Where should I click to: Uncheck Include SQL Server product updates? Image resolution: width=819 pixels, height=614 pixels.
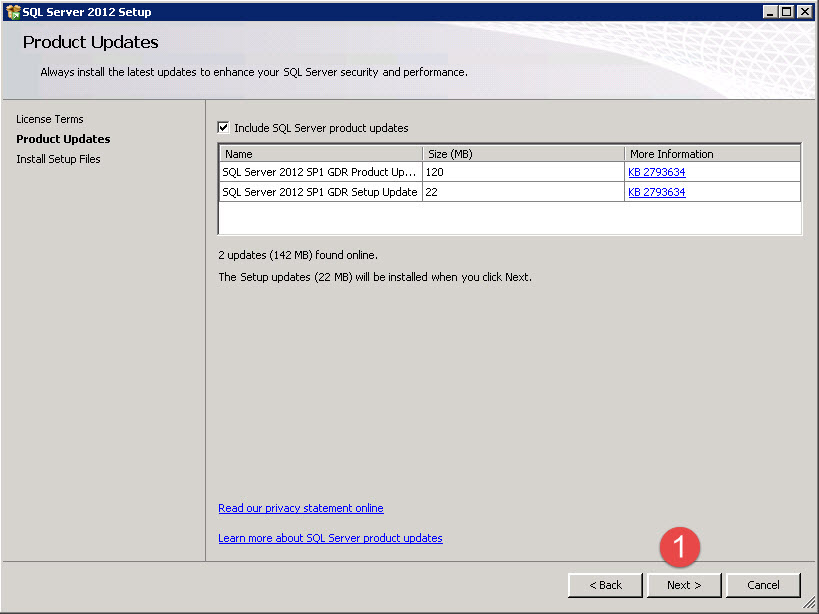(x=224, y=127)
